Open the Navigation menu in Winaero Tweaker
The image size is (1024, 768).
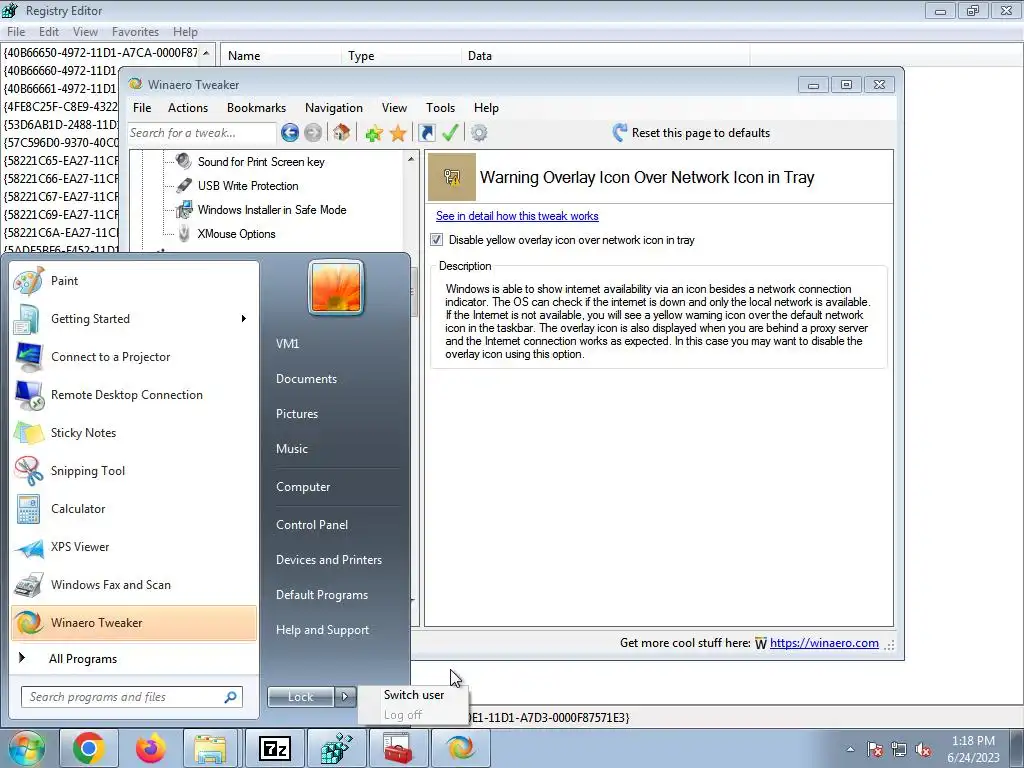(334, 108)
